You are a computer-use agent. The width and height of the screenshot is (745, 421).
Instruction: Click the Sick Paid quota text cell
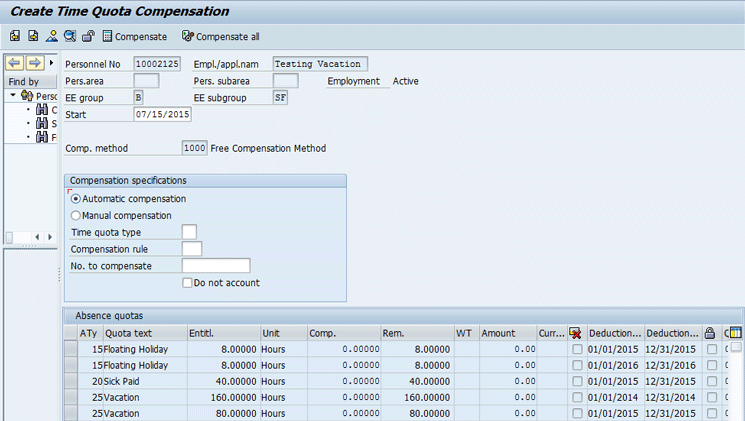tap(145, 381)
